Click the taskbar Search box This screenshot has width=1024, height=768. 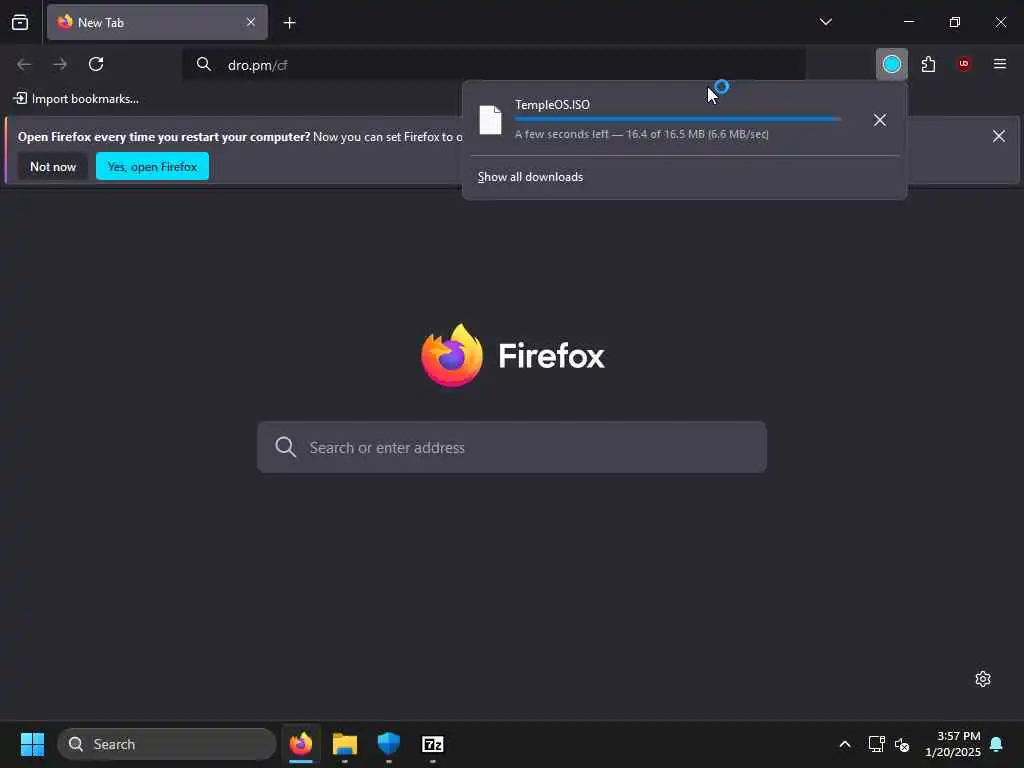[167, 744]
